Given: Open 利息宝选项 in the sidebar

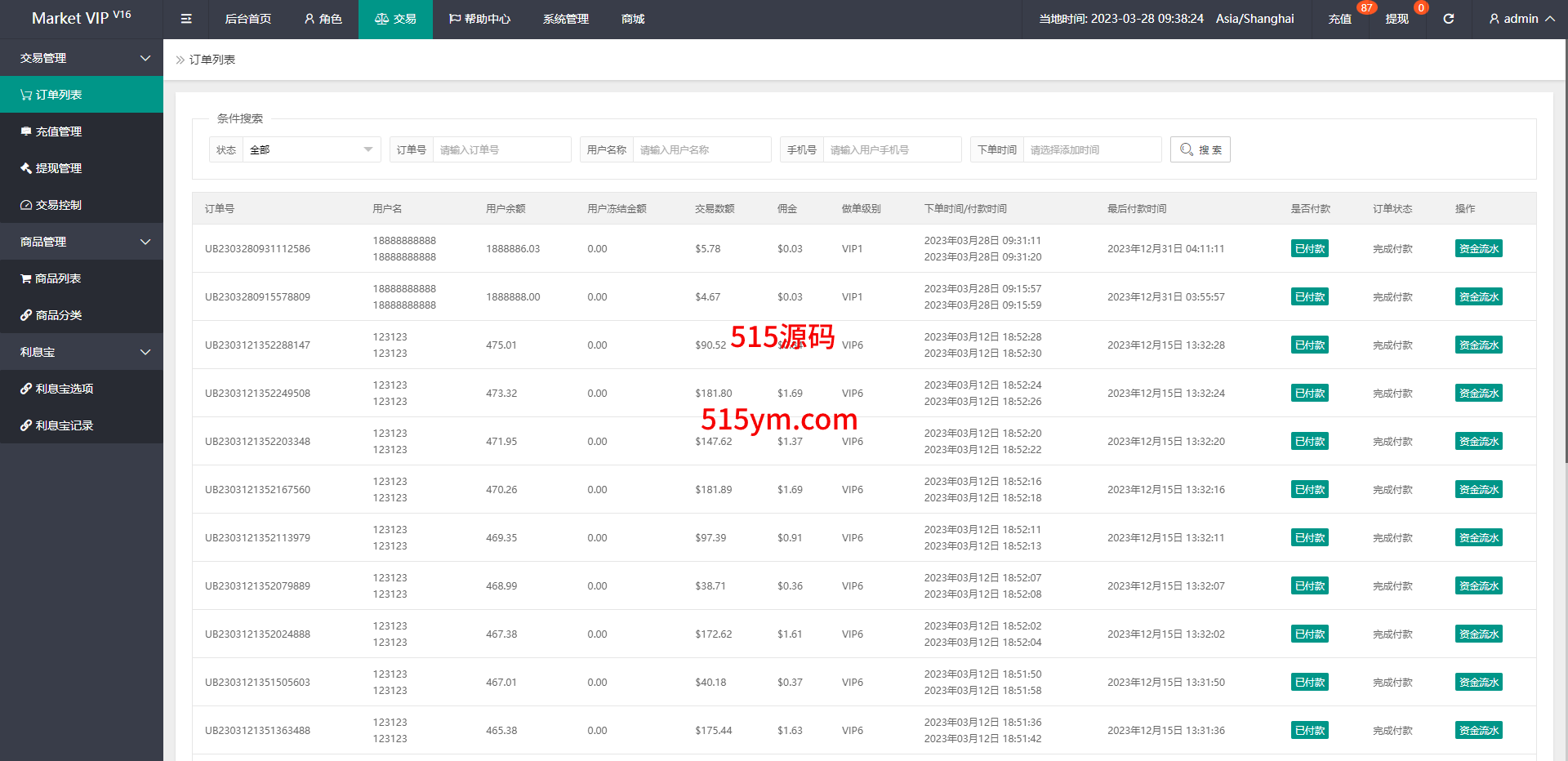Looking at the screenshot, I should click(64, 389).
